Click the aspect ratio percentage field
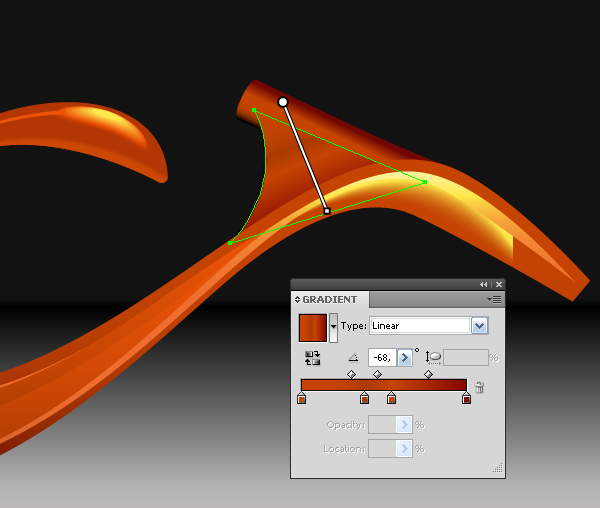The image size is (600, 508). click(x=466, y=358)
